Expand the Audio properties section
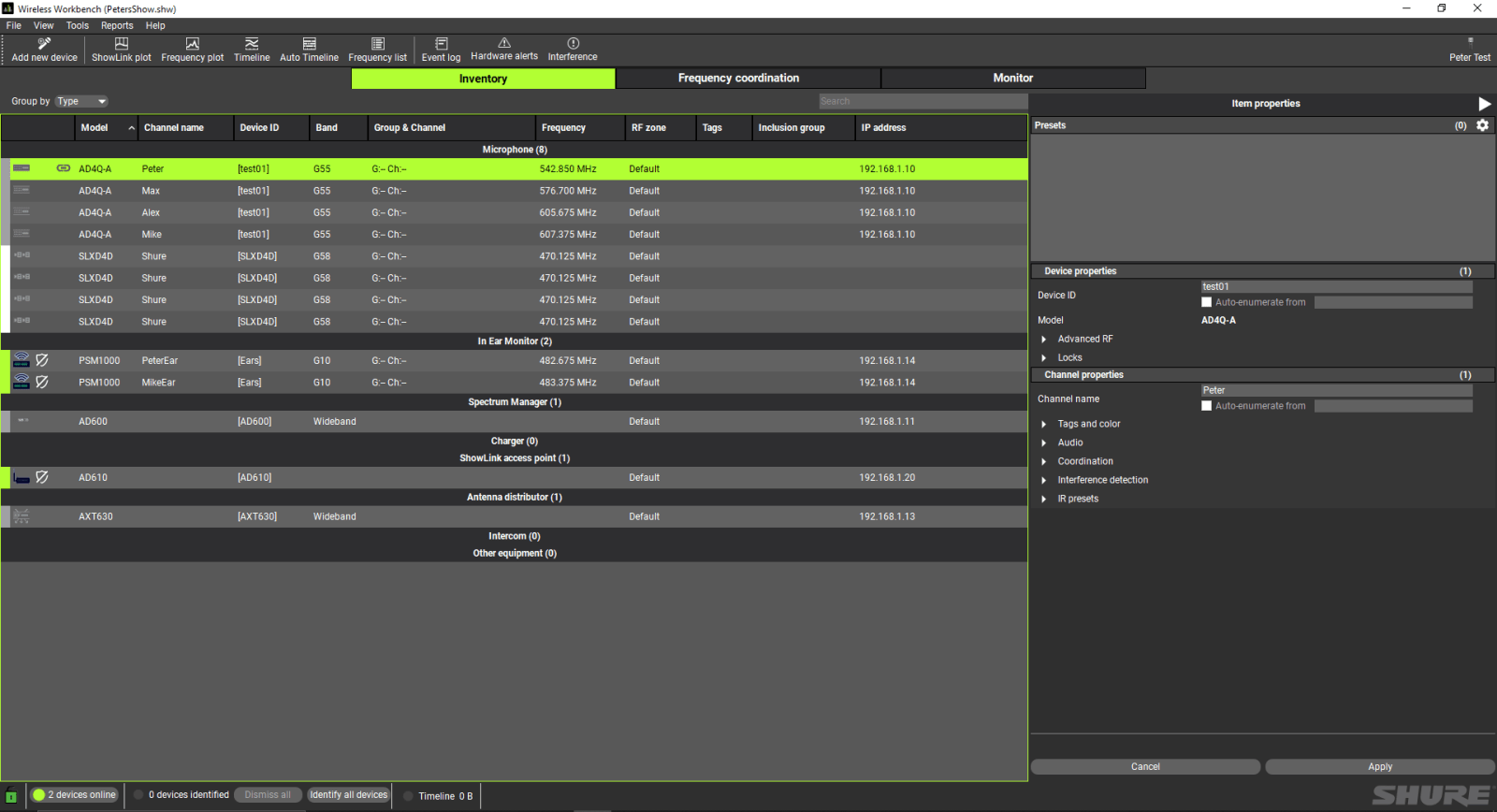 tap(1044, 443)
